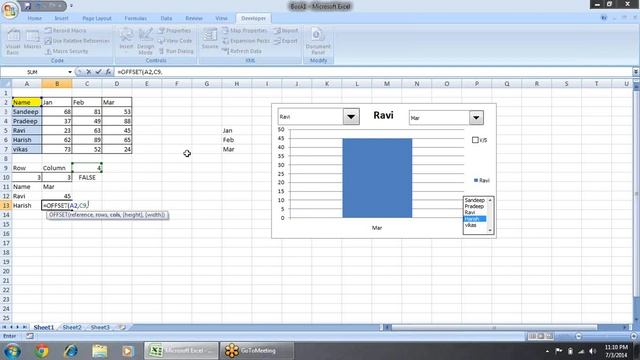Open Windows Start menu
The image size is (640, 360).
point(12,351)
